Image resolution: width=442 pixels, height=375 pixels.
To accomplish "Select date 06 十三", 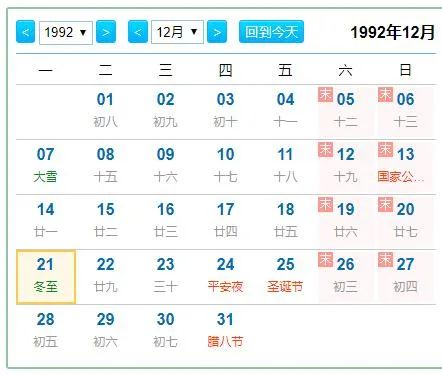I will tap(405, 112).
